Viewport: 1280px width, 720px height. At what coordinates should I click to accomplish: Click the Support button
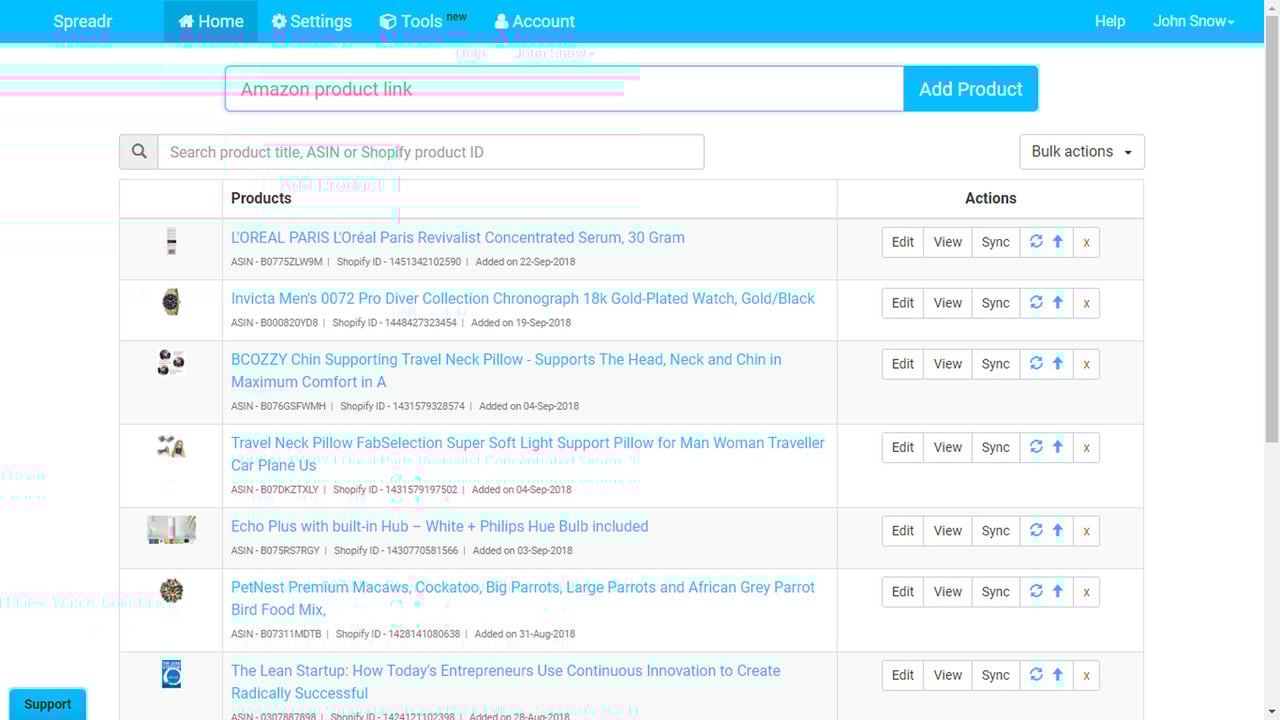48,704
